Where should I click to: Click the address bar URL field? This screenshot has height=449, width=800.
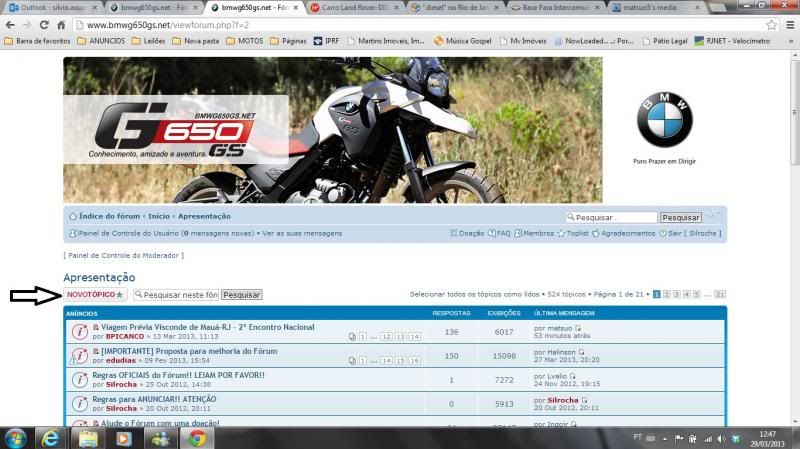point(418,25)
